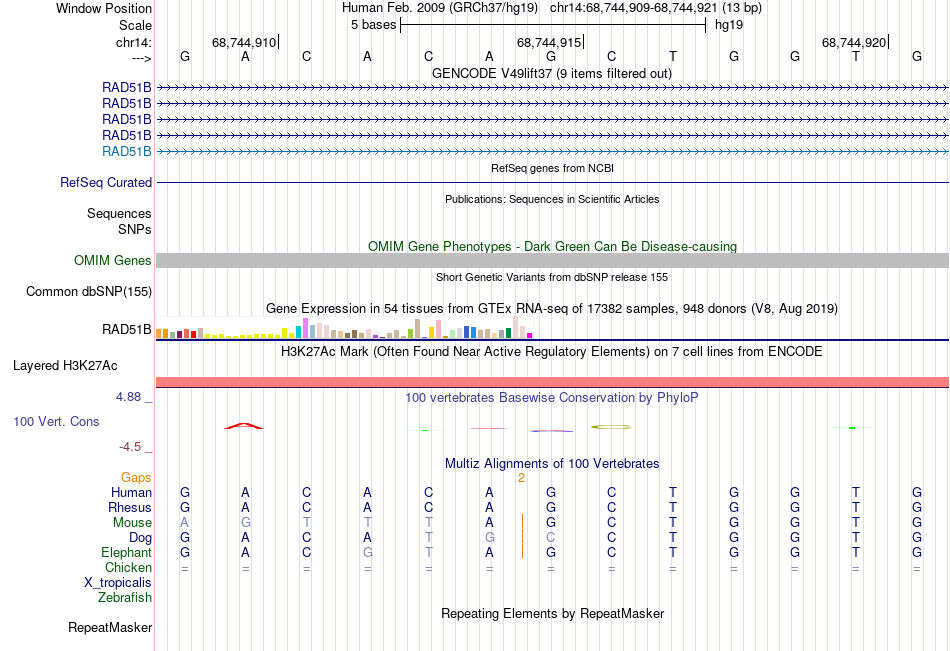This screenshot has height=651, width=950.
Task: Click the Scale label
Action: [x=135, y=25]
